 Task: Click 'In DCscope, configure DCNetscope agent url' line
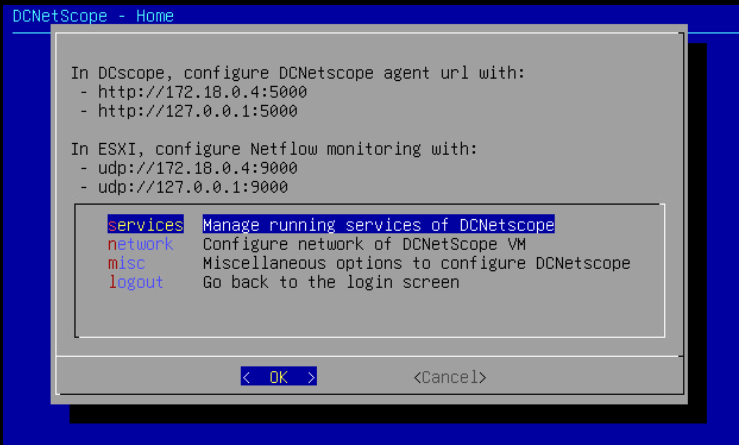tap(298, 73)
